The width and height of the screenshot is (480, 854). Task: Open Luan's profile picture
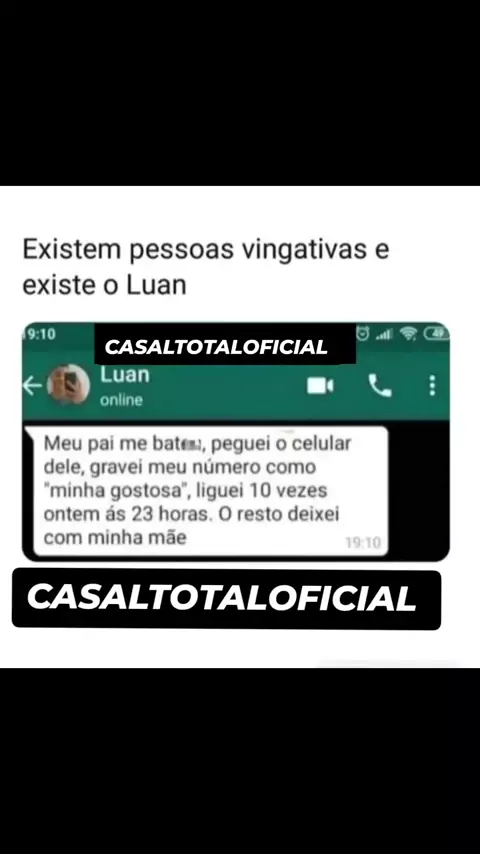coord(68,385)
